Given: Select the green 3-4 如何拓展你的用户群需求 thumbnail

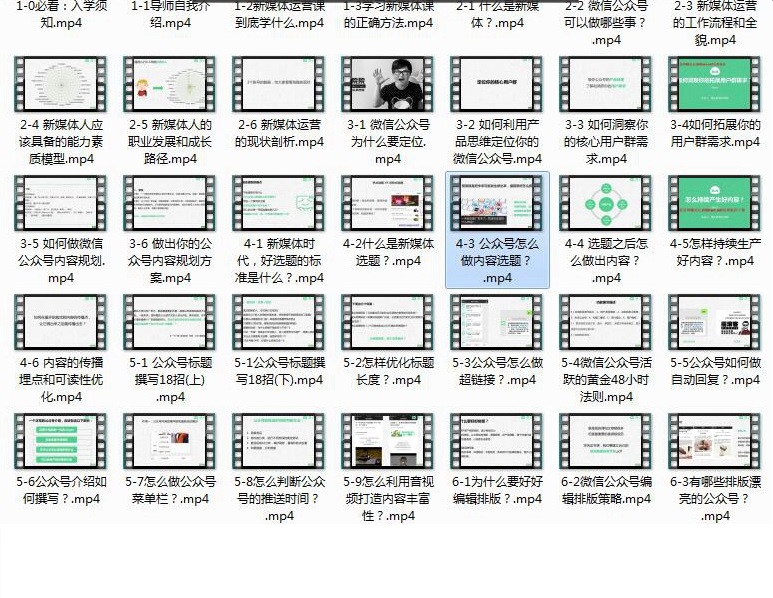Looking at the screenshot, I should click(715, 84).
